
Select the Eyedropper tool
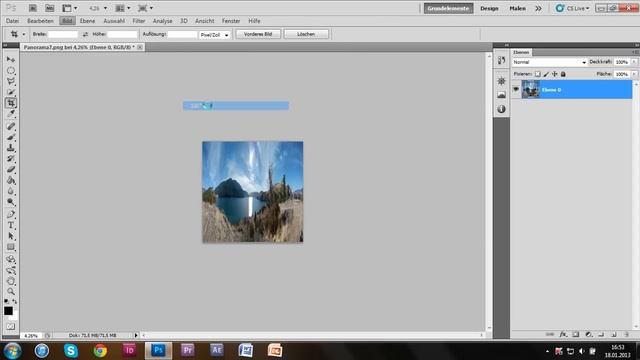(11, 114)
